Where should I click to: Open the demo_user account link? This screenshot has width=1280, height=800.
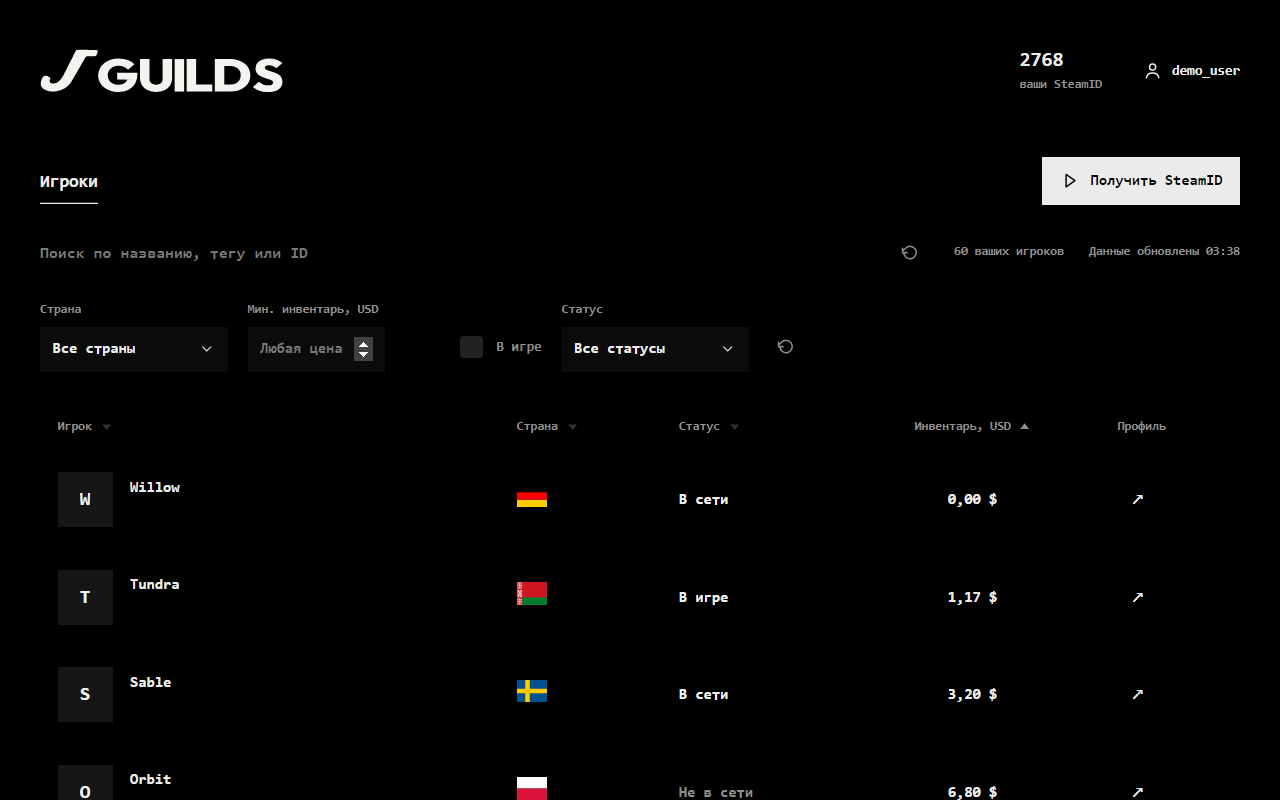point(1192,71)
